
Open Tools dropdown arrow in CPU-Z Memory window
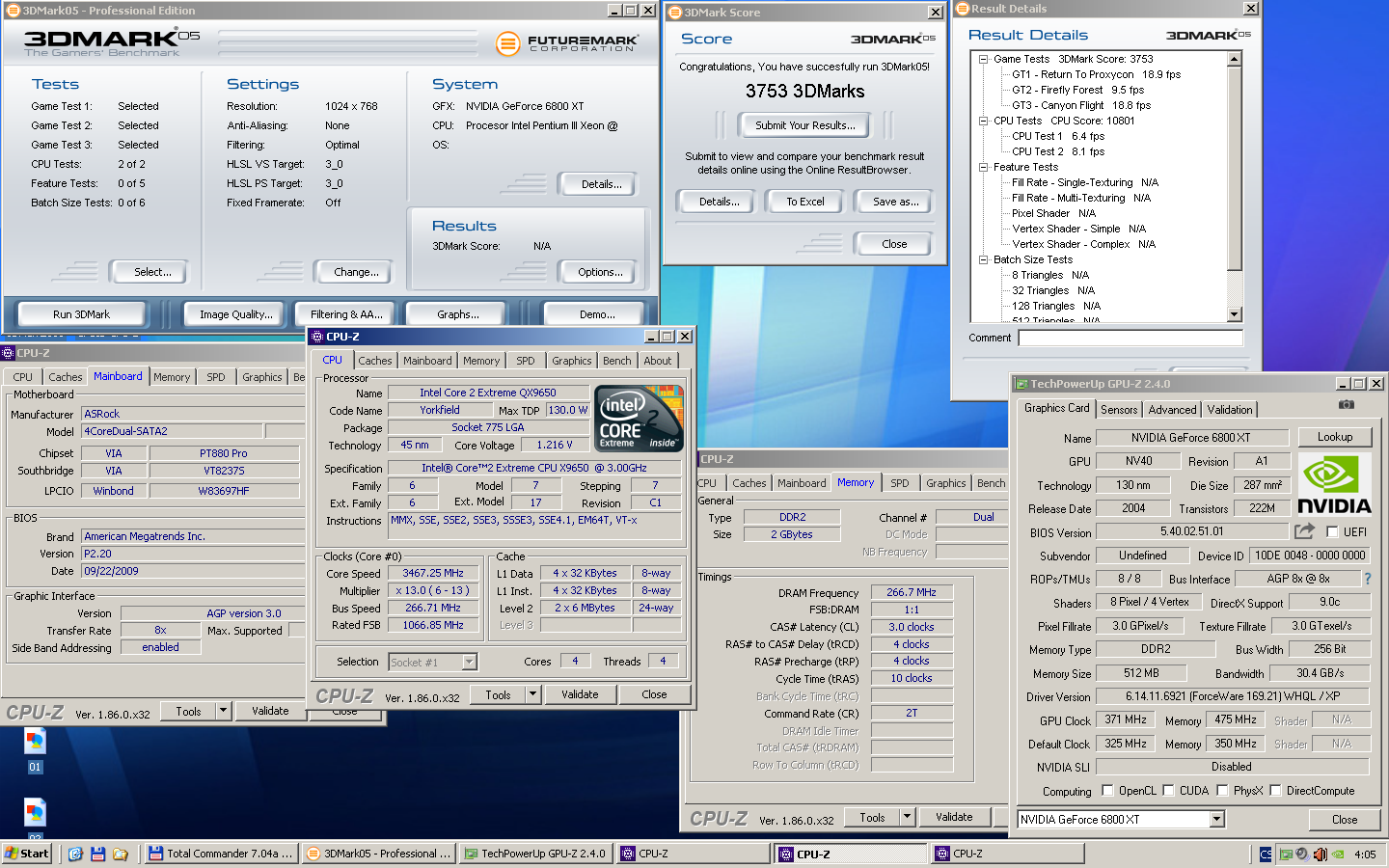pyautogui.click(x=907, y=817)
